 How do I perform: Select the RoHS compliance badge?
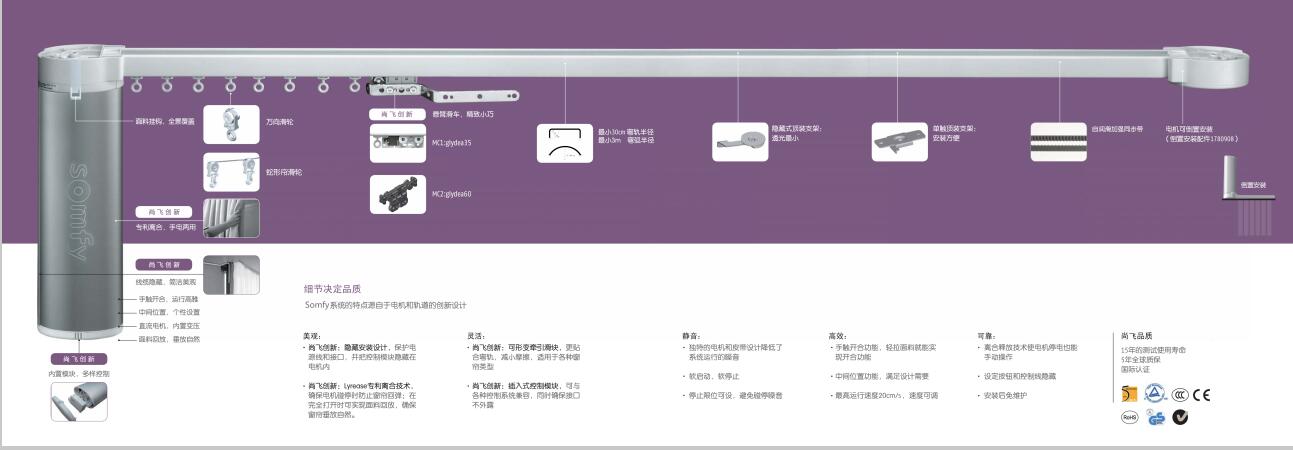[x=1130, y=416]
